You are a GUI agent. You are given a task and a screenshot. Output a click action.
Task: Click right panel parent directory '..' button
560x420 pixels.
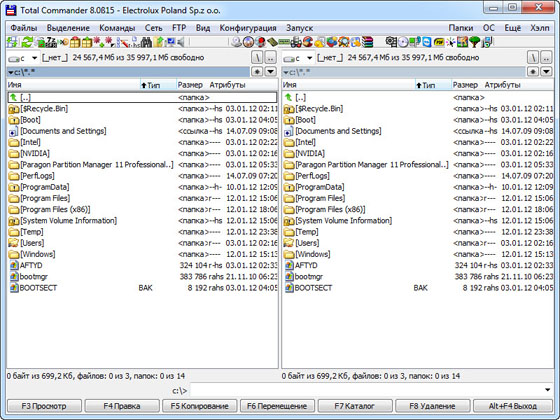point(546,58)
